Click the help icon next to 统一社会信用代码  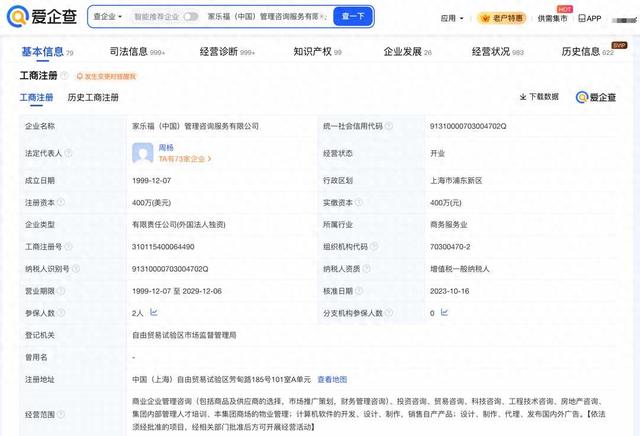point(389,126)
